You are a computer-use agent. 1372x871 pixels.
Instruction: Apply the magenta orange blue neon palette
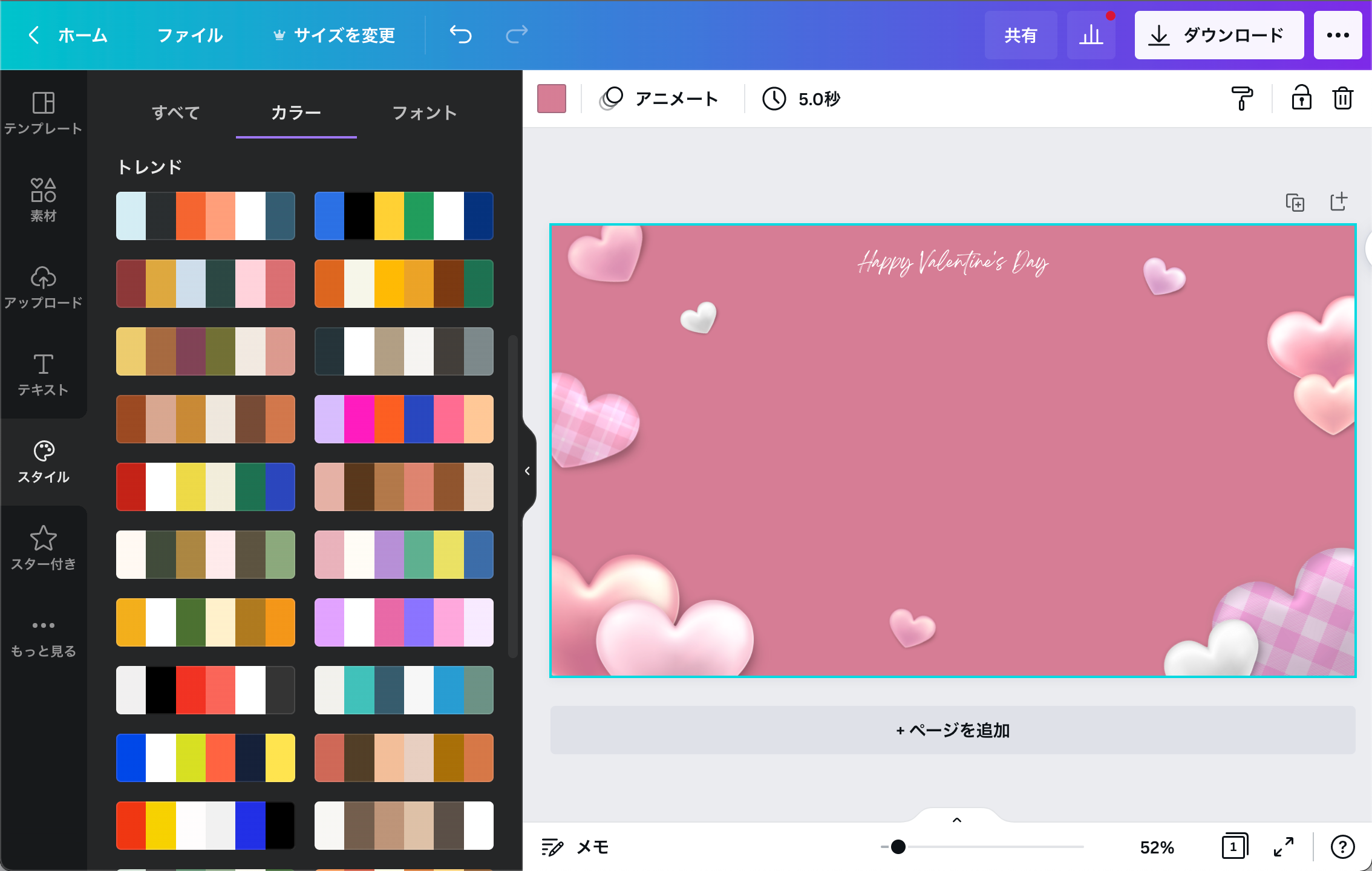(404, 419)
